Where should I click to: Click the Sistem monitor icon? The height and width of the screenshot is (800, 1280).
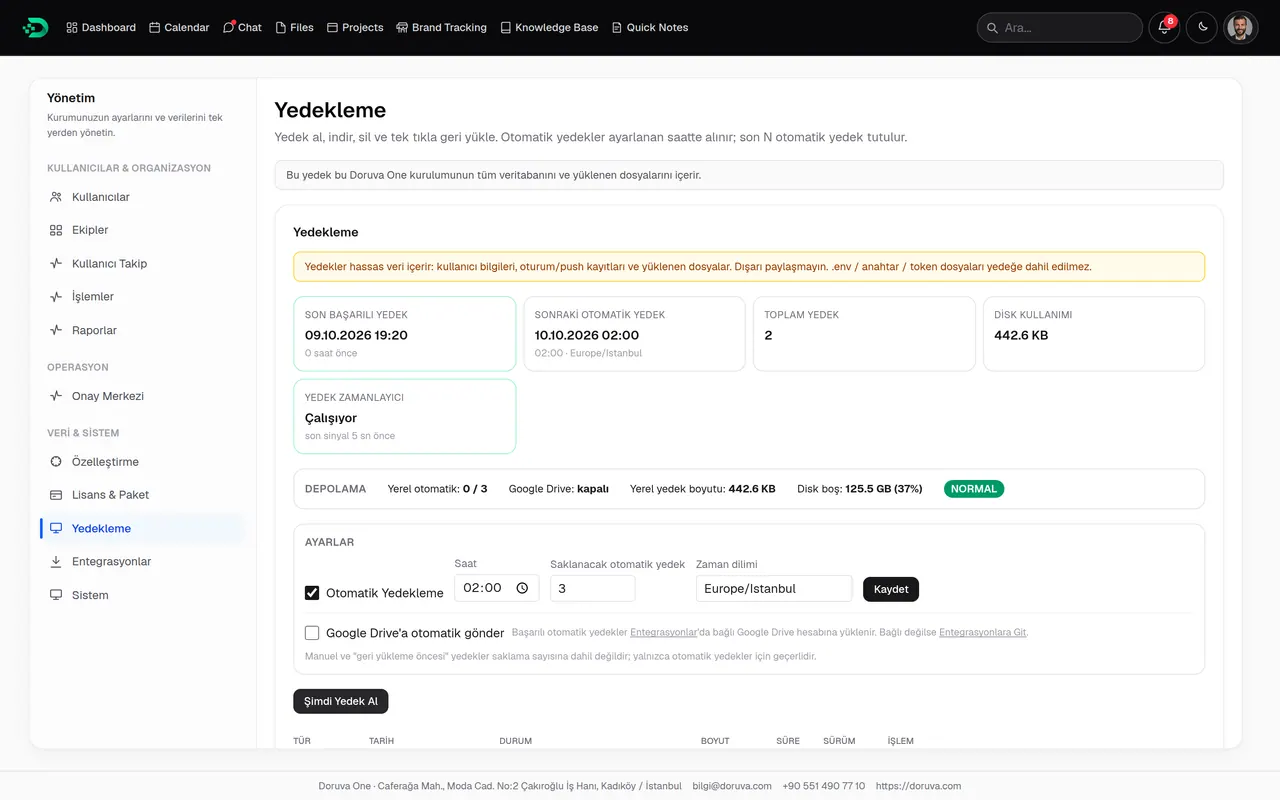(56, 595)
